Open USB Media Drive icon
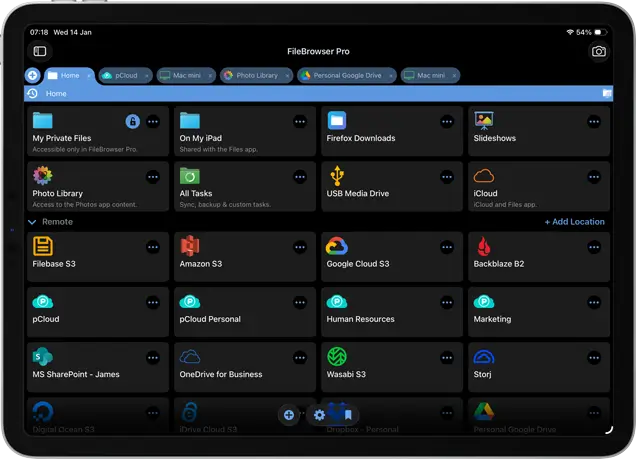Image resolution: width=636 pixels, height=459 pixels. point(337,176)
